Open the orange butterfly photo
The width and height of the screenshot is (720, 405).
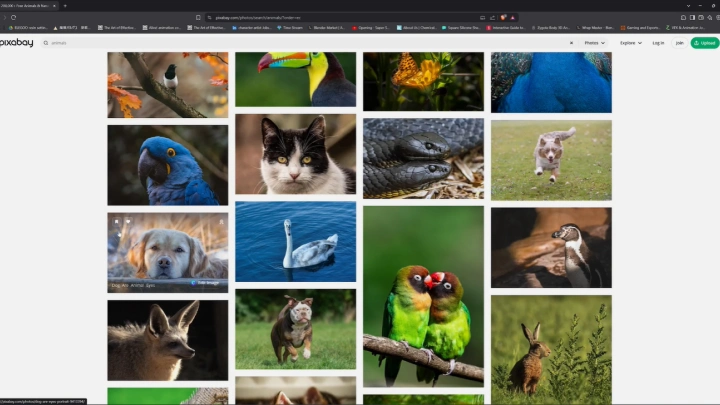pyautogui.click(x=423, y=81)
